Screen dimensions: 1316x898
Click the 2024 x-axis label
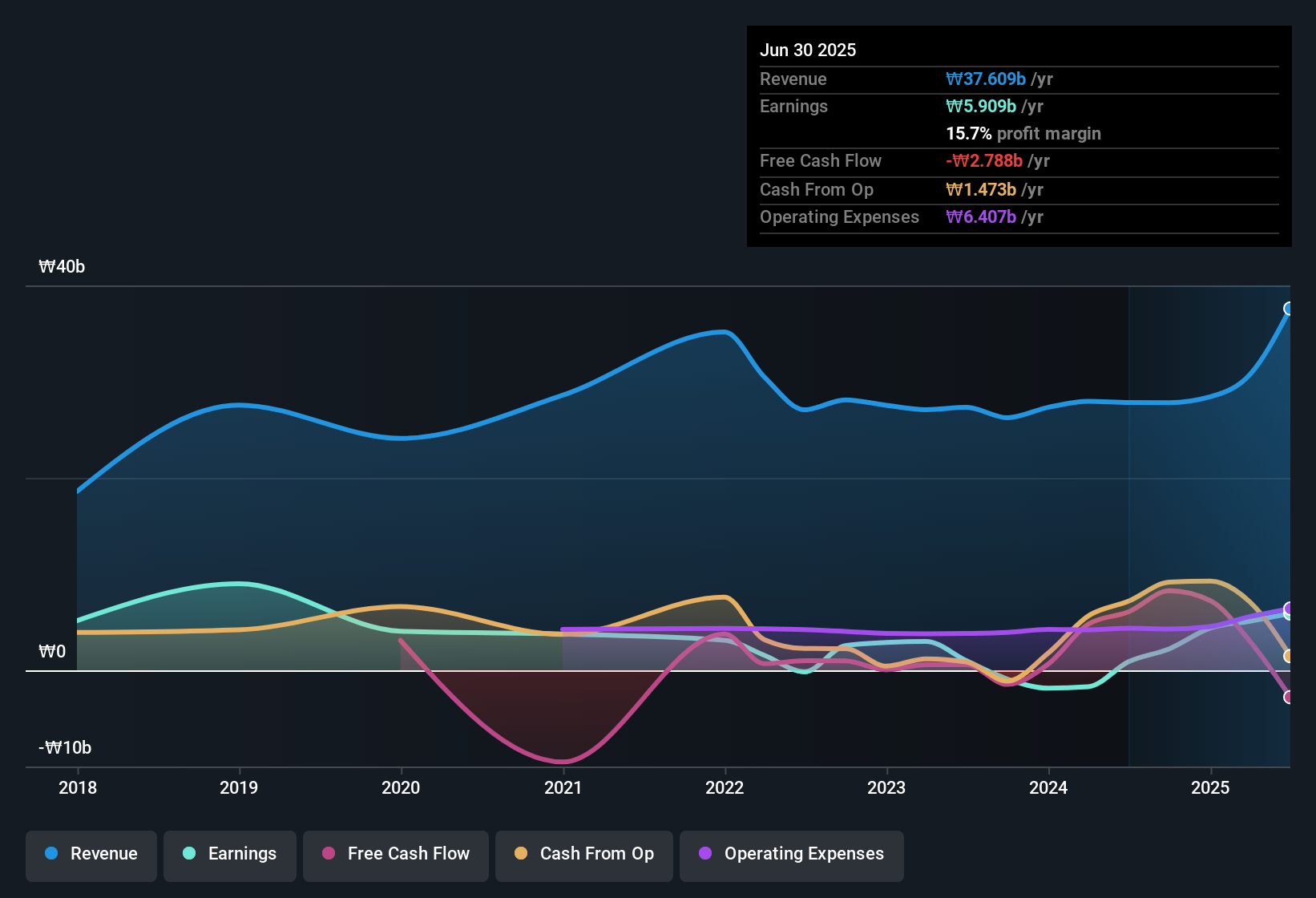[1048, 788]
